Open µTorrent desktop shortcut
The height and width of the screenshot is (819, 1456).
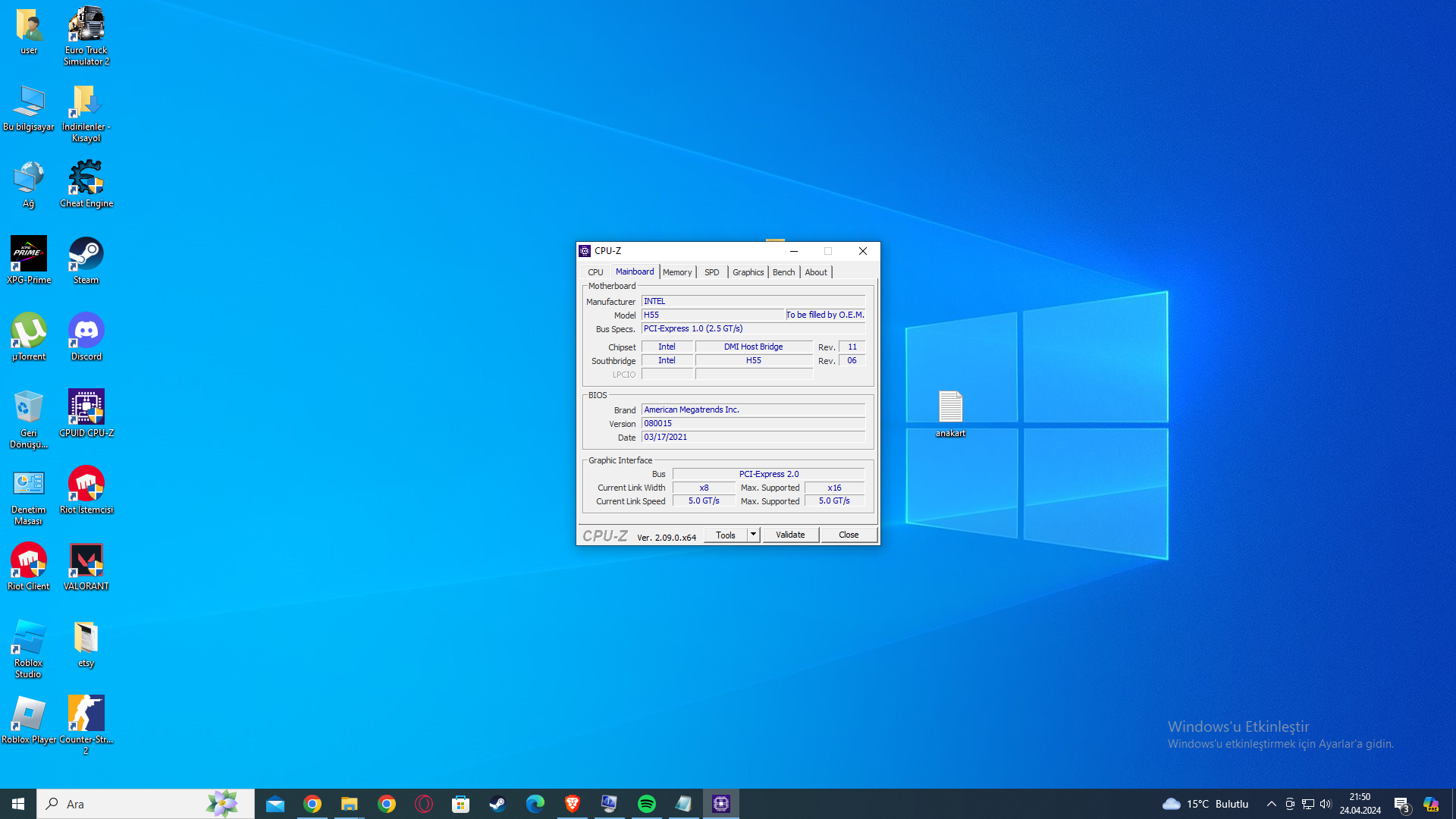tap(29, 337)
